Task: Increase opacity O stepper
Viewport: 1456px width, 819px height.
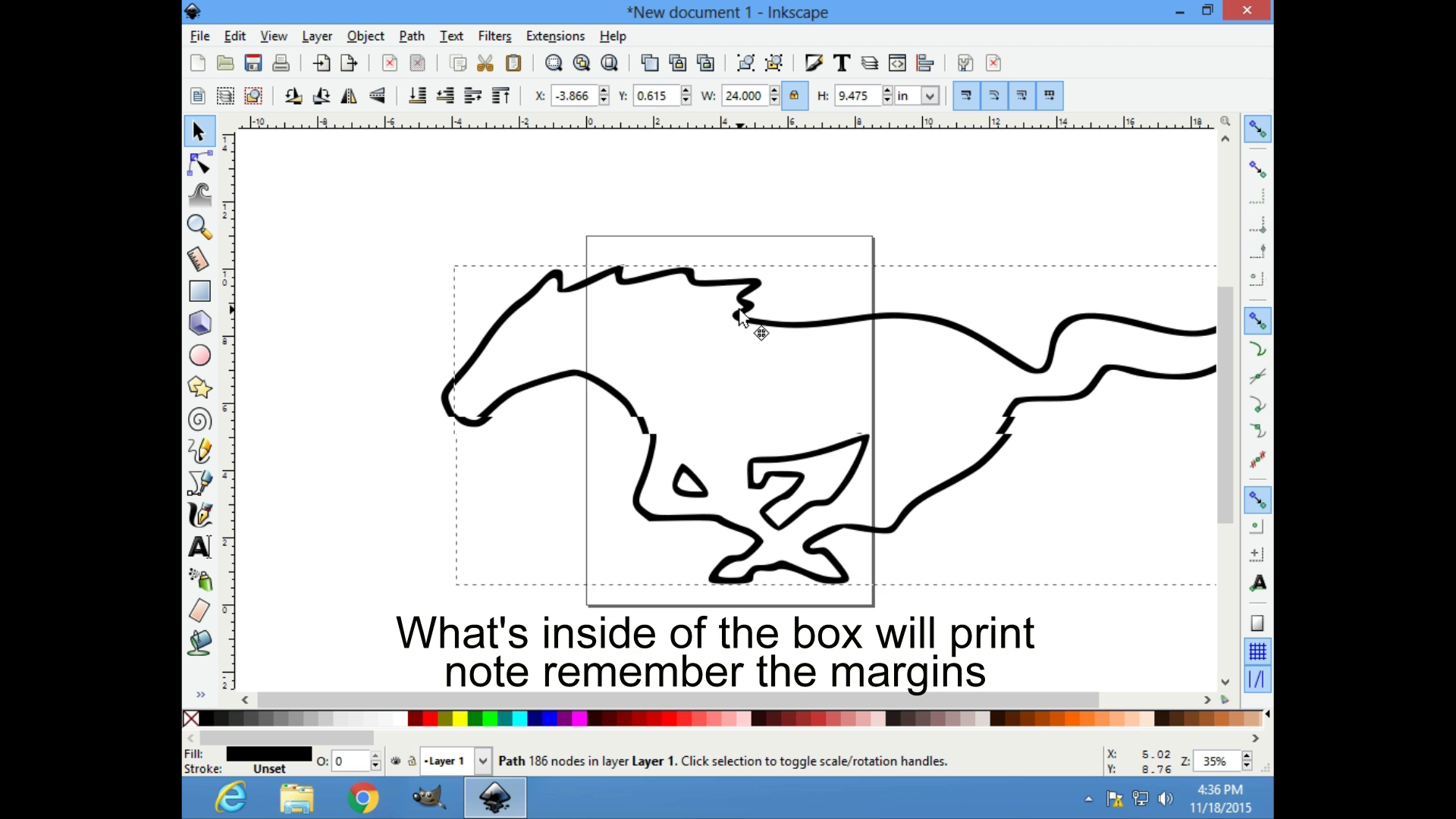Action: [x=375, y=756]
